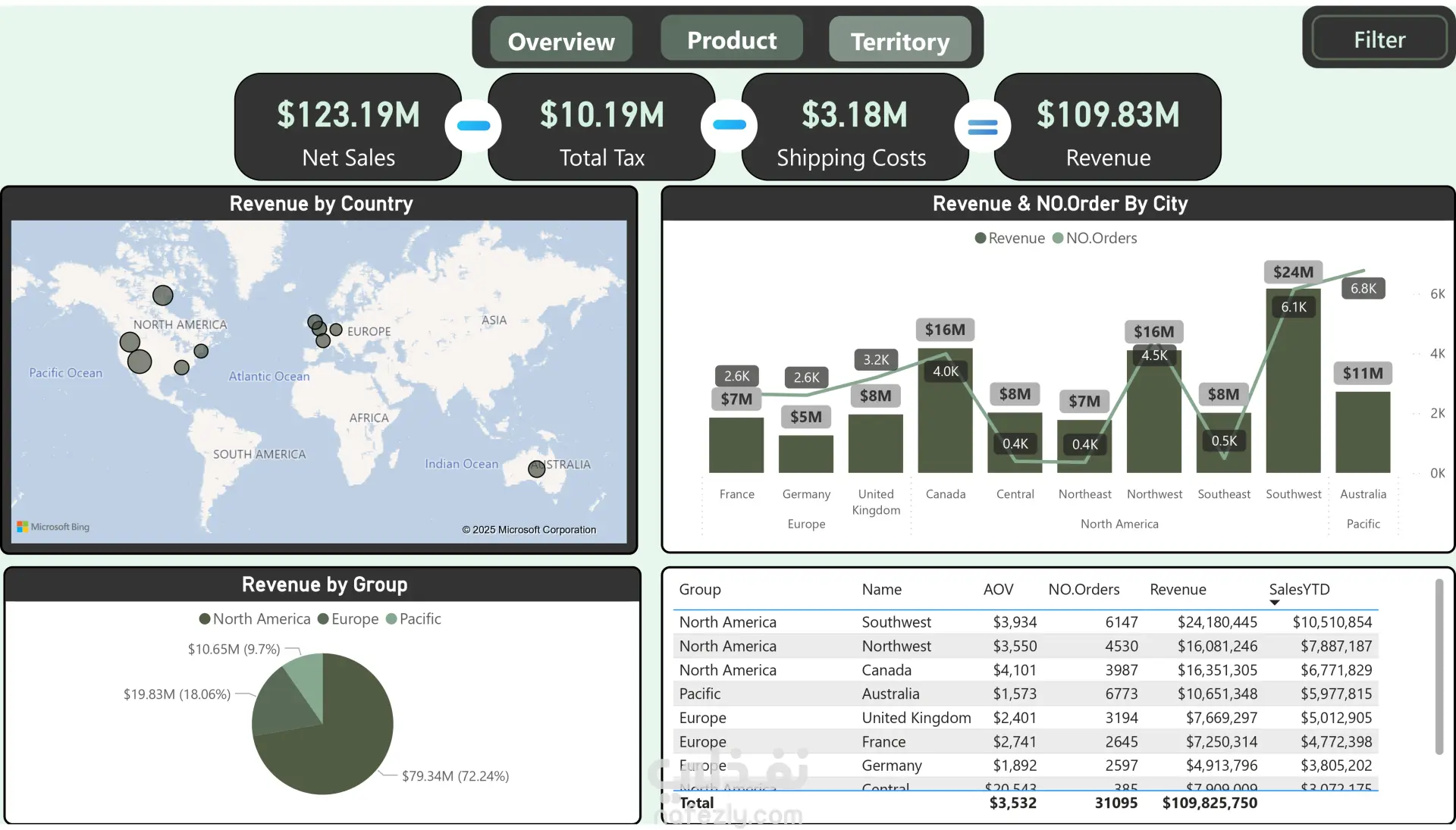Click the Pacific legend dot in pie chart
1456x830 pixels.
[391, 619]
